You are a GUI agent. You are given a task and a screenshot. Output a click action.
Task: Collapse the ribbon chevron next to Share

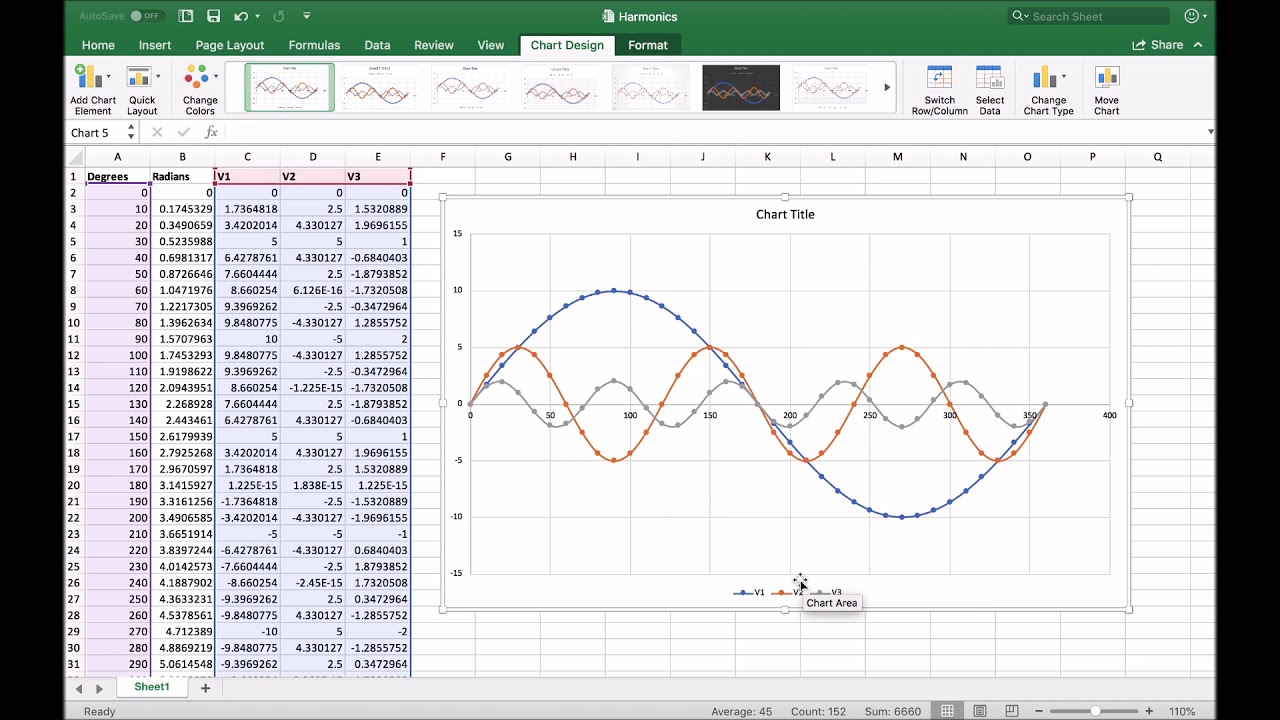1198,45
